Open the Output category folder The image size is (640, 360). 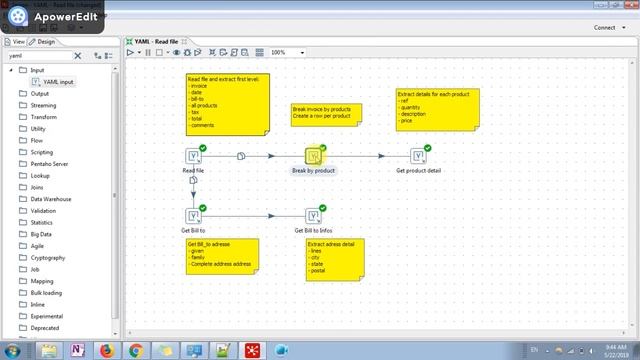click(34, 93)
